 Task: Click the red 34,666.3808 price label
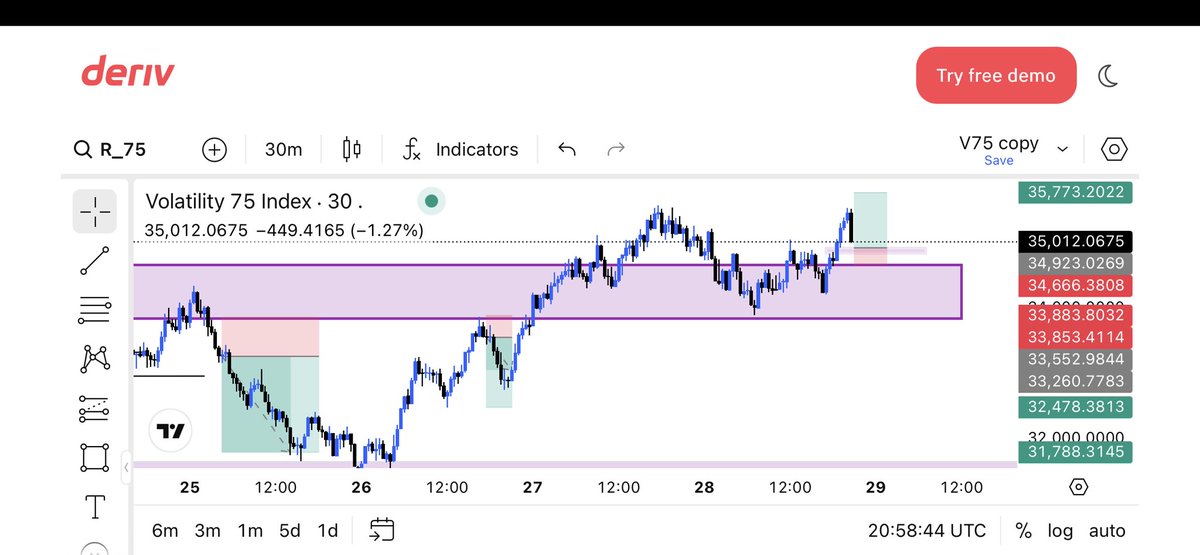(1074, 285)
